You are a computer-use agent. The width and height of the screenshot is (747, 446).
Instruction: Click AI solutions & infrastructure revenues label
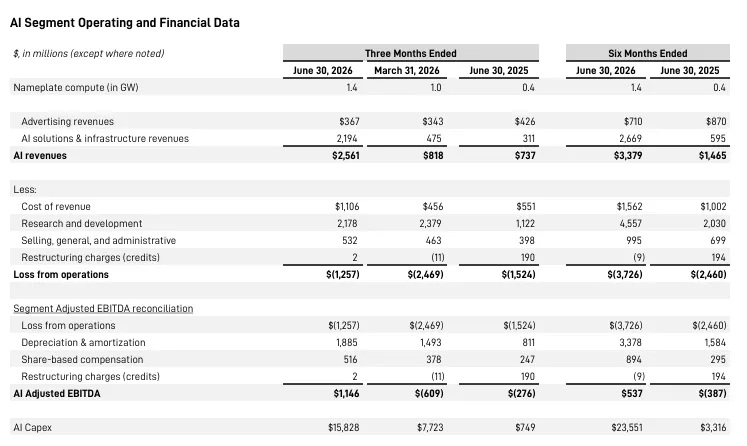pos(105,139)
